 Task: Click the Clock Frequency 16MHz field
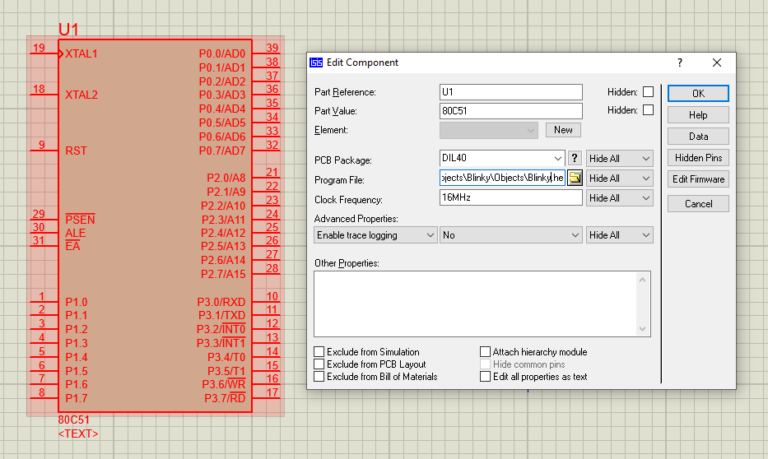tap(511, 197)
